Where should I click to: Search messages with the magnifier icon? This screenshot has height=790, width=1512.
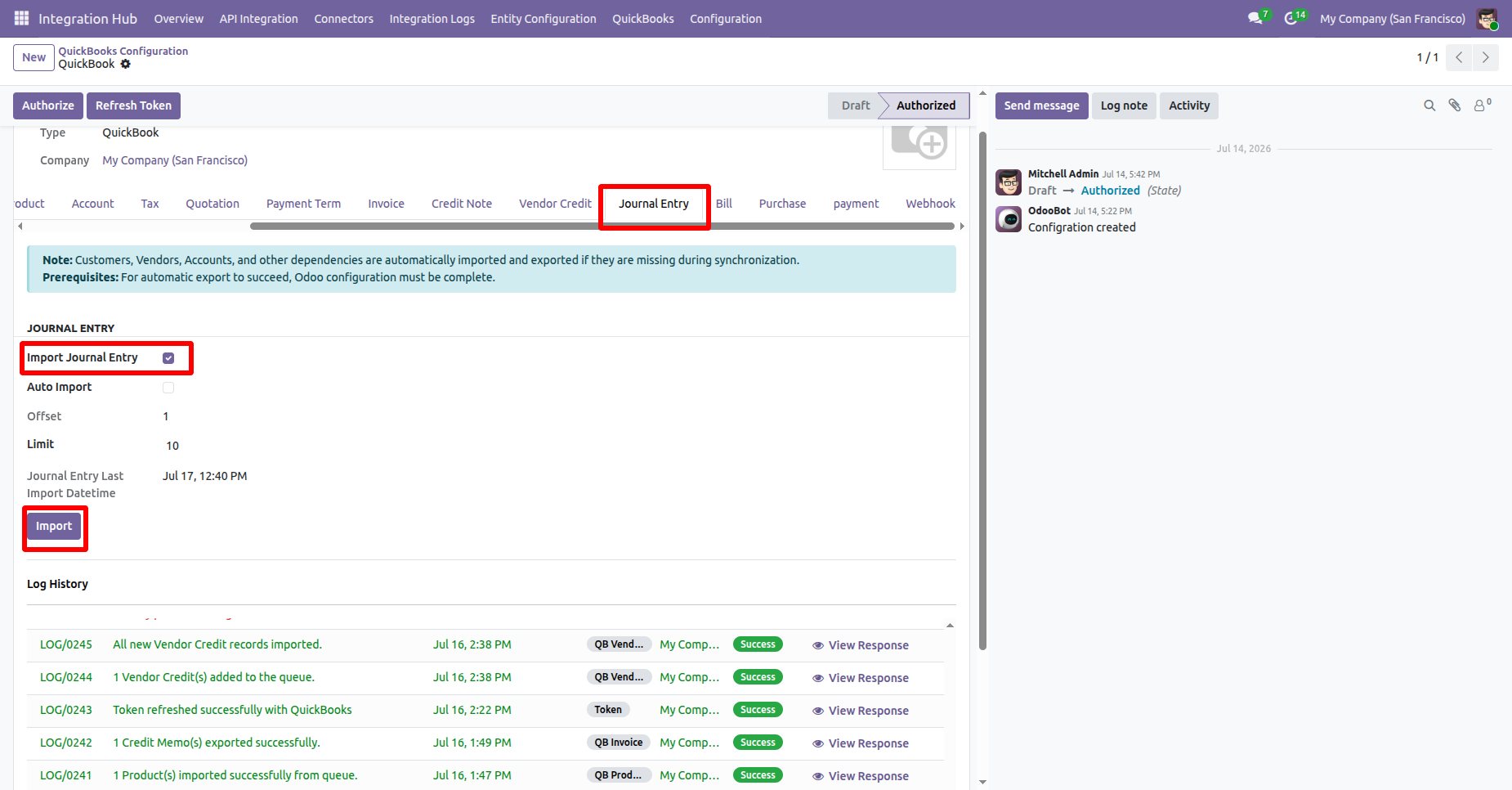(x=1429, y=105)
